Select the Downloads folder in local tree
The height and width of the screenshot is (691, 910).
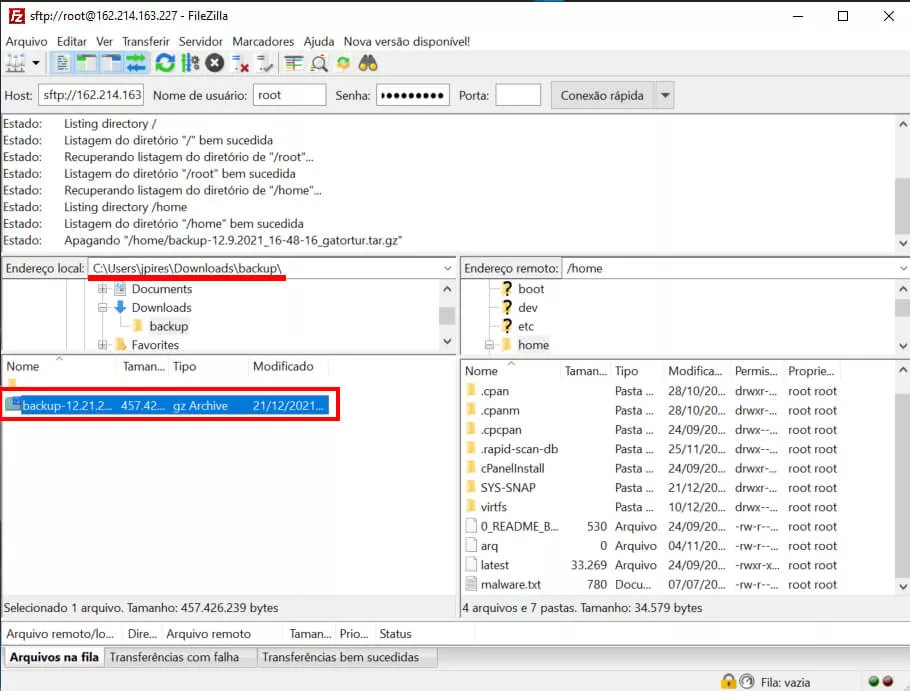click(161, 307)
